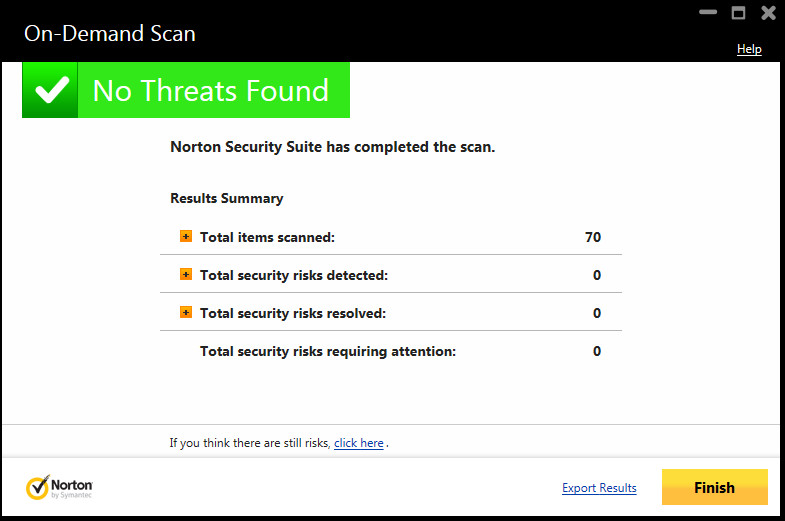Image resolution: width=785 pixels, height=521 pixels.
Task: Minimize the On-Demand Scan window
Action: (710, 14)
